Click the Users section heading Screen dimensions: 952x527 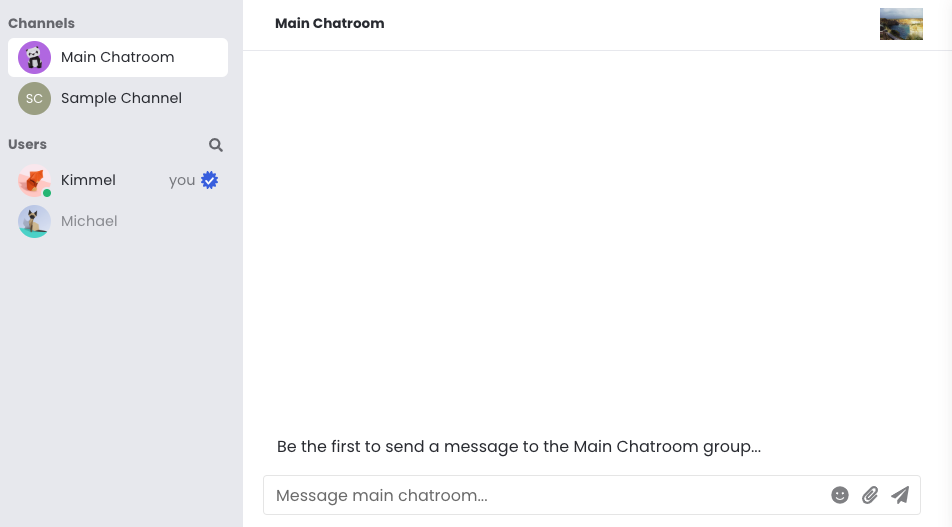27,144
